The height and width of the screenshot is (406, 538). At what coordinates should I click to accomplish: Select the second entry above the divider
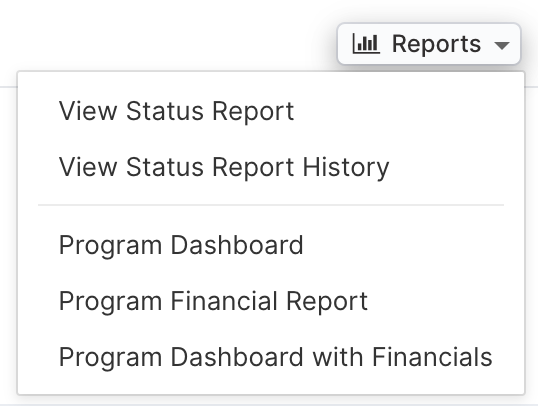click(x=271, y=167)
